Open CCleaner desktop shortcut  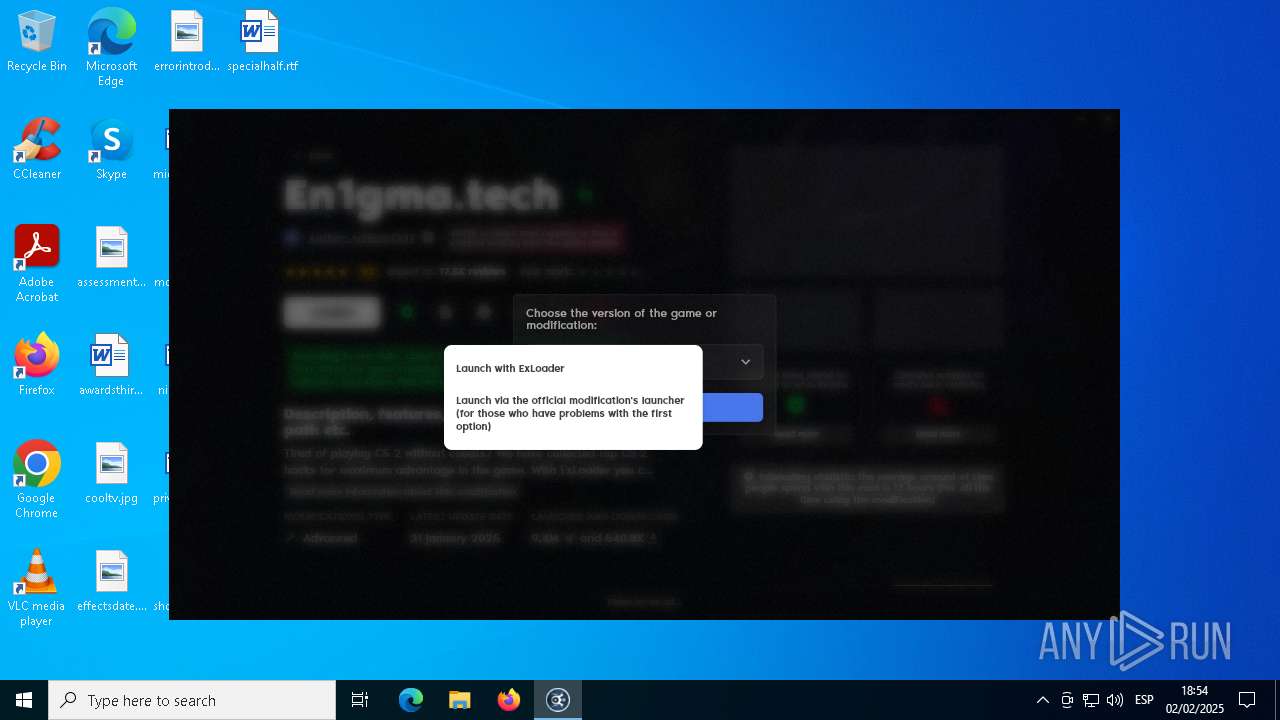click(x=37, y=150)
